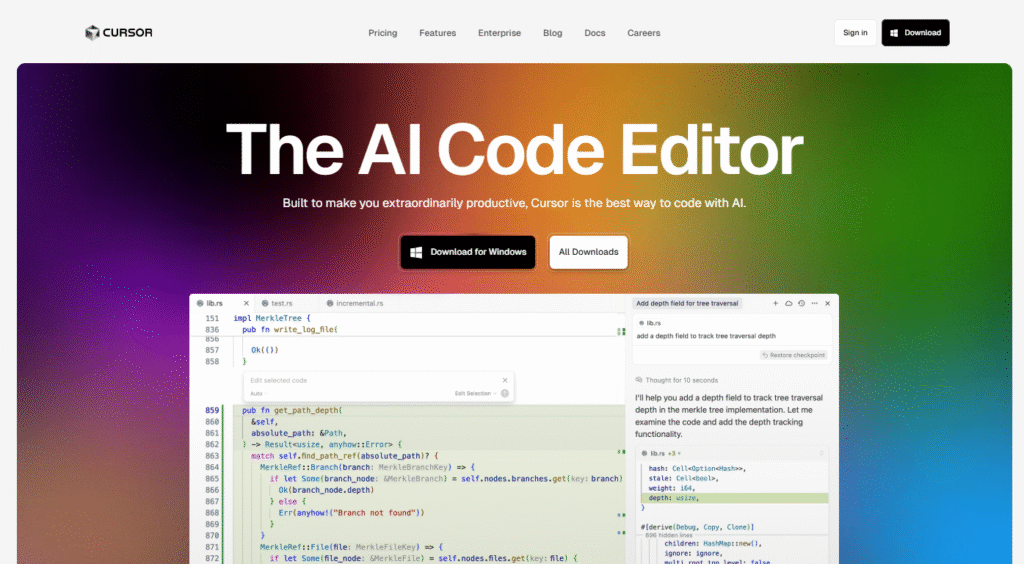1024x564 pixels.
Task: Expand the '696 hidden lines' indicator
Action: (669, 535)
